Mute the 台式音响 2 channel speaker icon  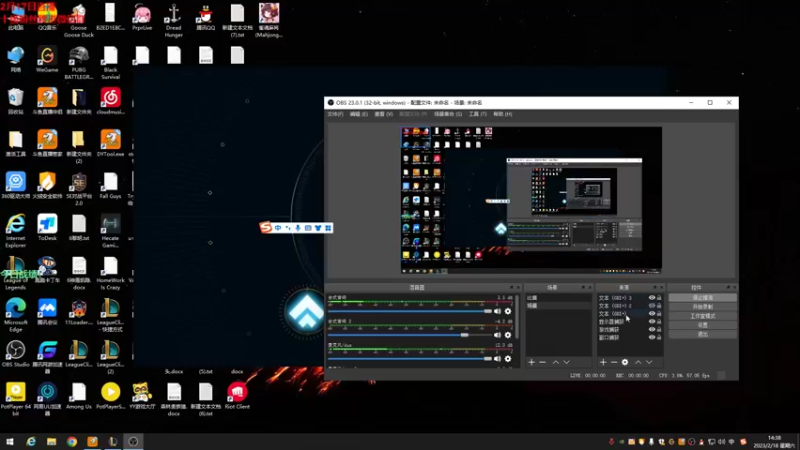coord(497,335)
